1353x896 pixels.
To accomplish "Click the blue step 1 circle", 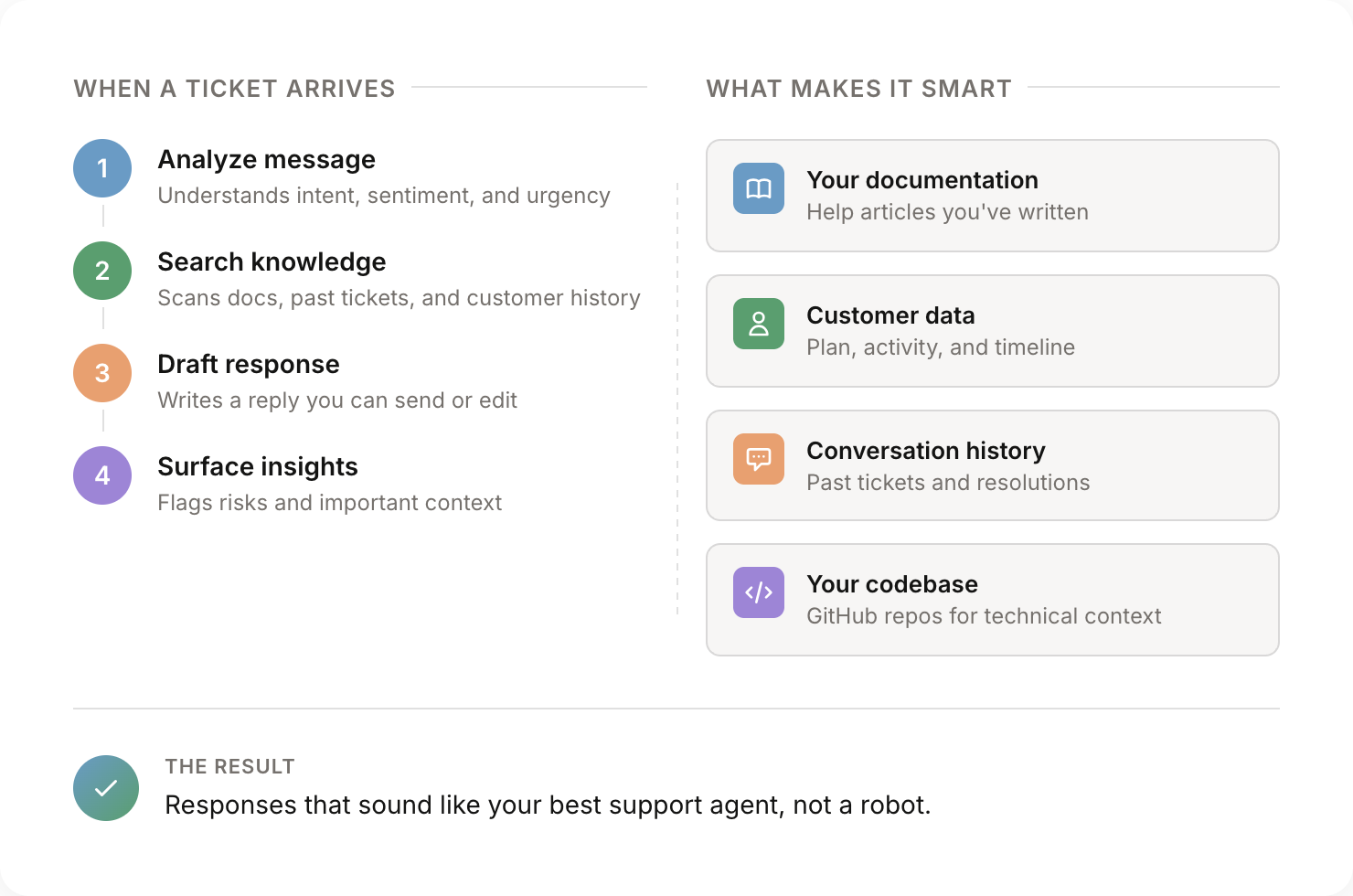I will 102,168.
